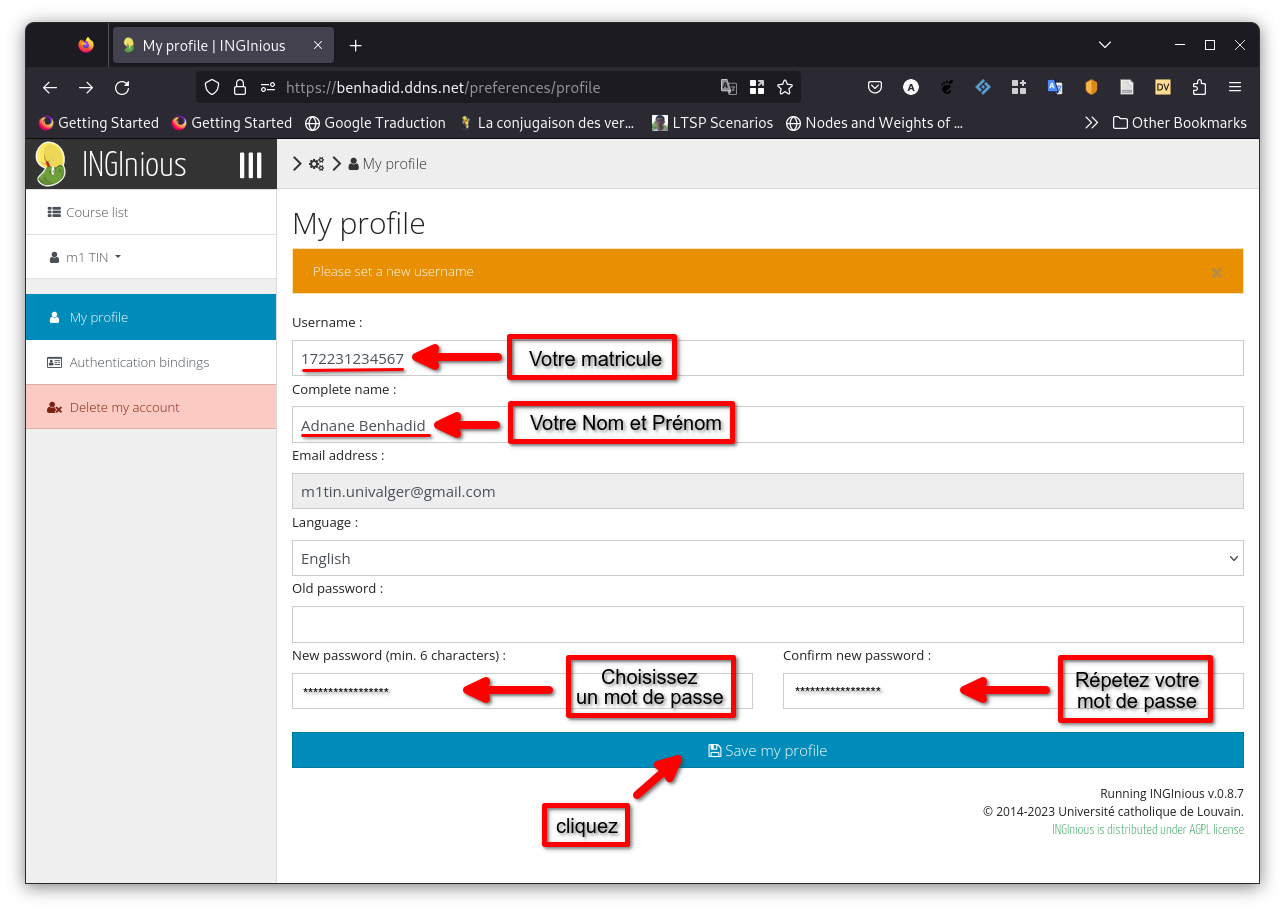This screenshot has height=912, width=1285.
Task: Click the Complete name field
Action: coord(767,424)
